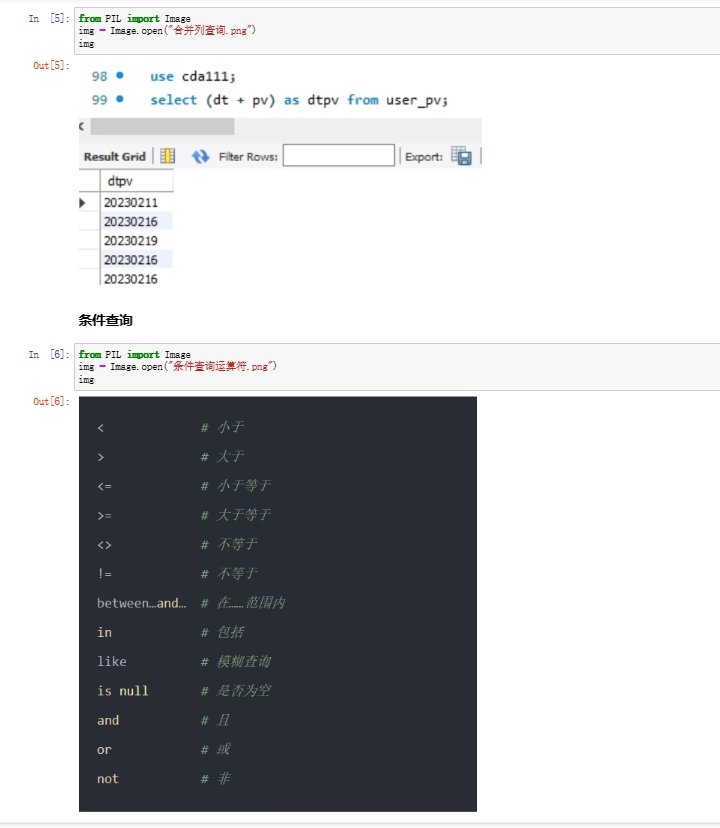This screenshot has width=720, height=828.
Task: Click the Filter Rows: label
Action: 248,157
